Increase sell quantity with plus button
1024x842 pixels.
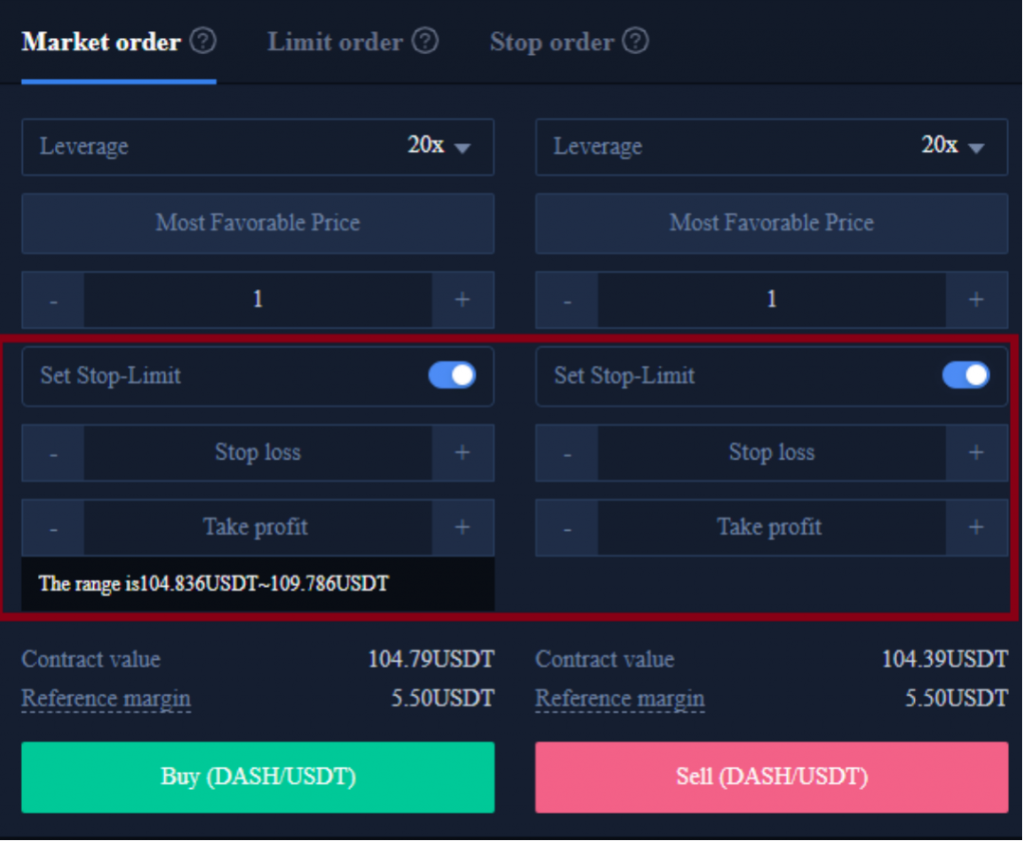point(976,300)
